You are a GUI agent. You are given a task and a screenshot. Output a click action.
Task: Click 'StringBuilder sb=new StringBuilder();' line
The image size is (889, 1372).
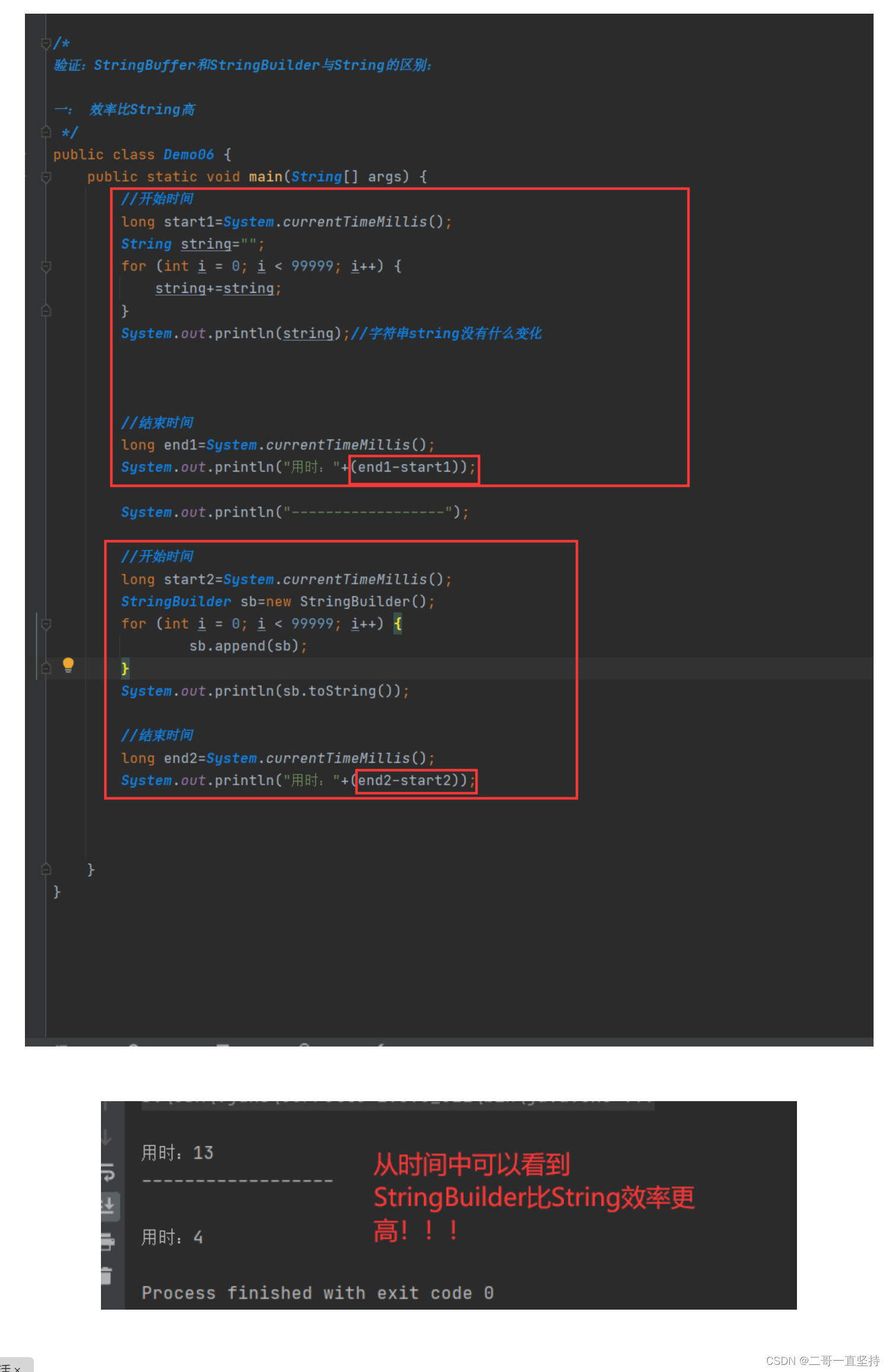278,602
